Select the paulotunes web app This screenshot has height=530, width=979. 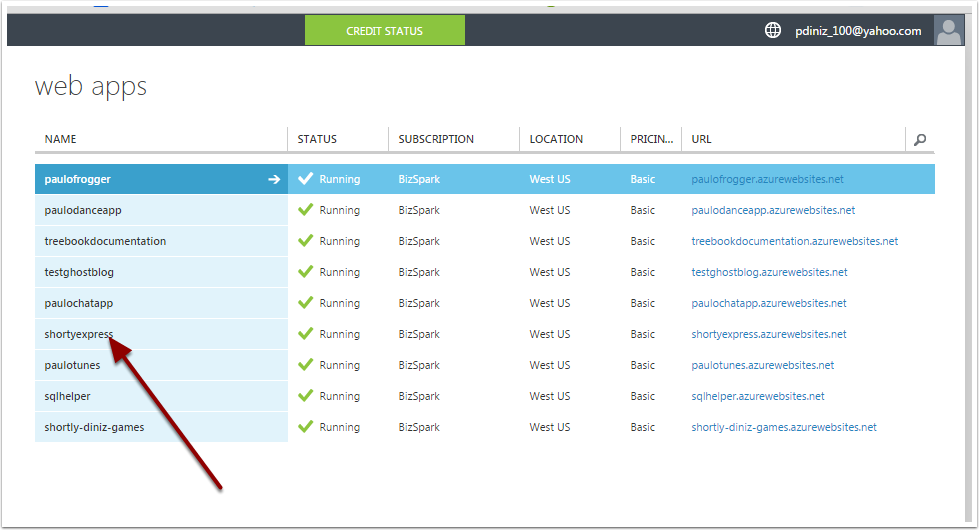click(x=72, y=365)
